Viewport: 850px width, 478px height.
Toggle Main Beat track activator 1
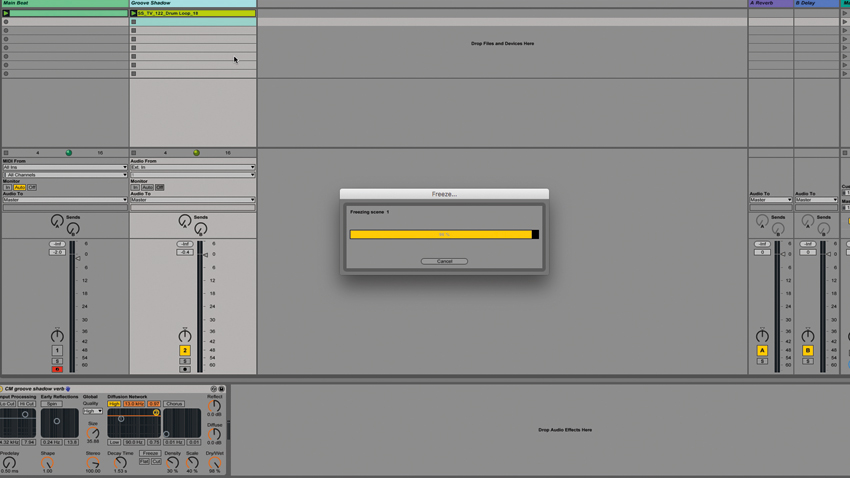[x=57, y=351]
